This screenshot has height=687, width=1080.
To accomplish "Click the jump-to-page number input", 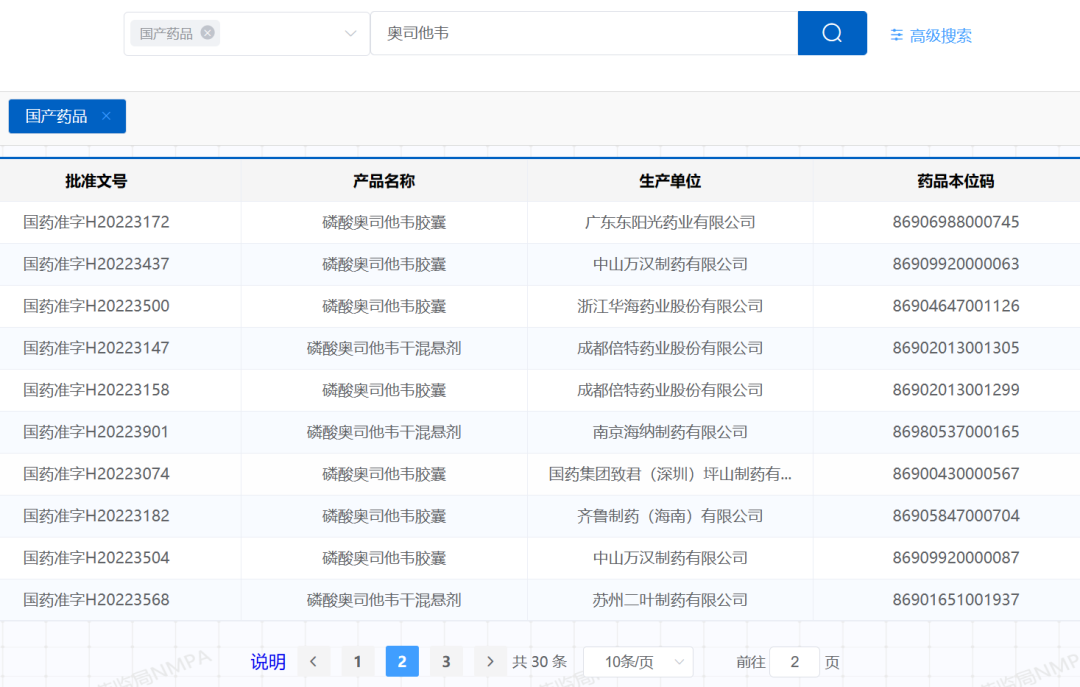I will point(795,661).
